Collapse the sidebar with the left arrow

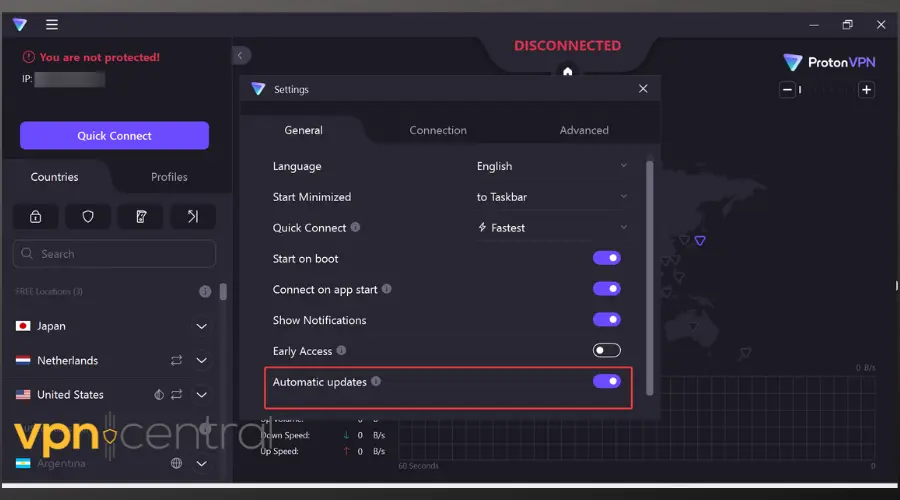pyautogui.click(x=240, y=56)
